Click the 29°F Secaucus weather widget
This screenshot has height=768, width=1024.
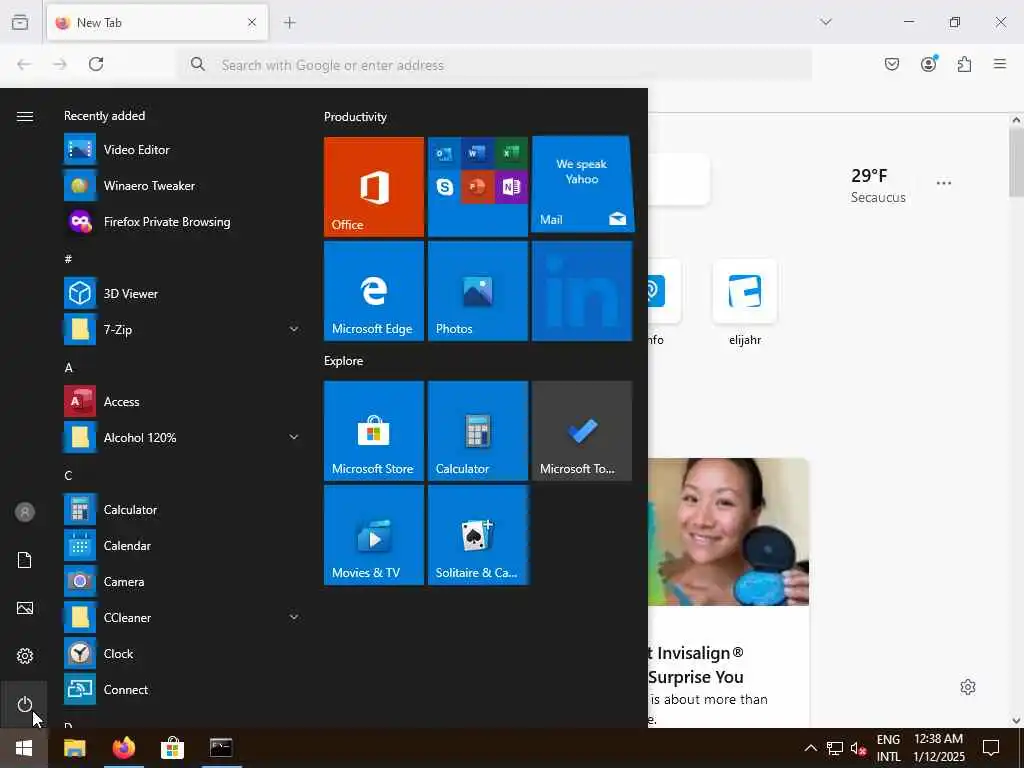tap(878, 185)
